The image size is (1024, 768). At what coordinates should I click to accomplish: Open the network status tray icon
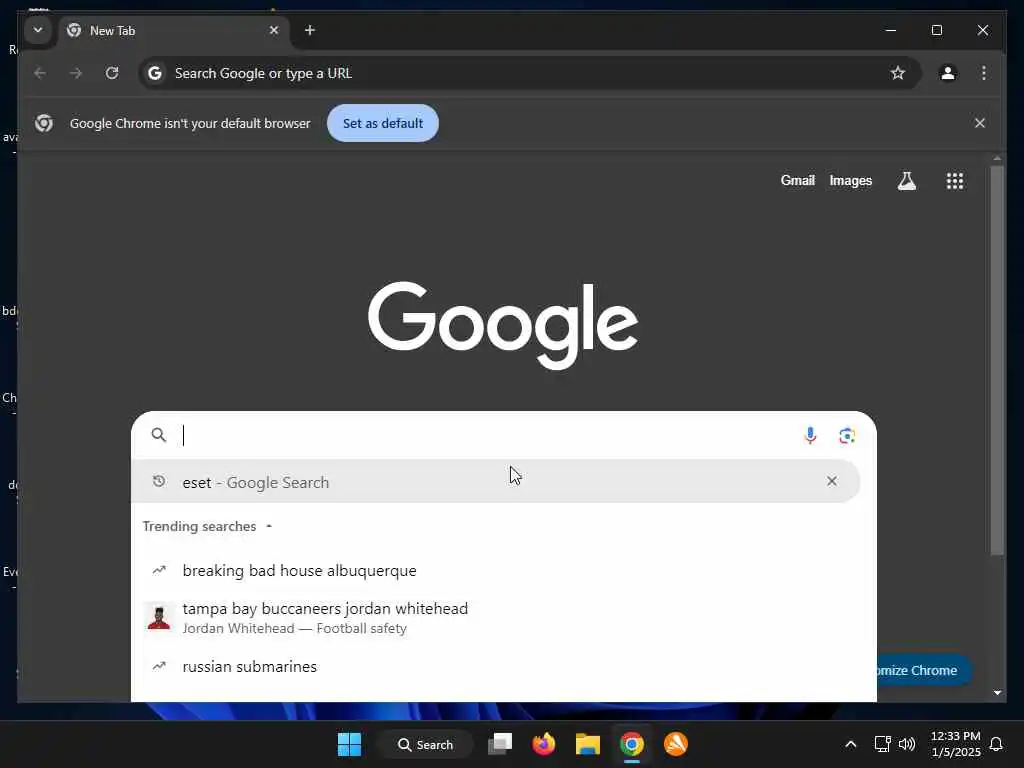pos(882,744)
